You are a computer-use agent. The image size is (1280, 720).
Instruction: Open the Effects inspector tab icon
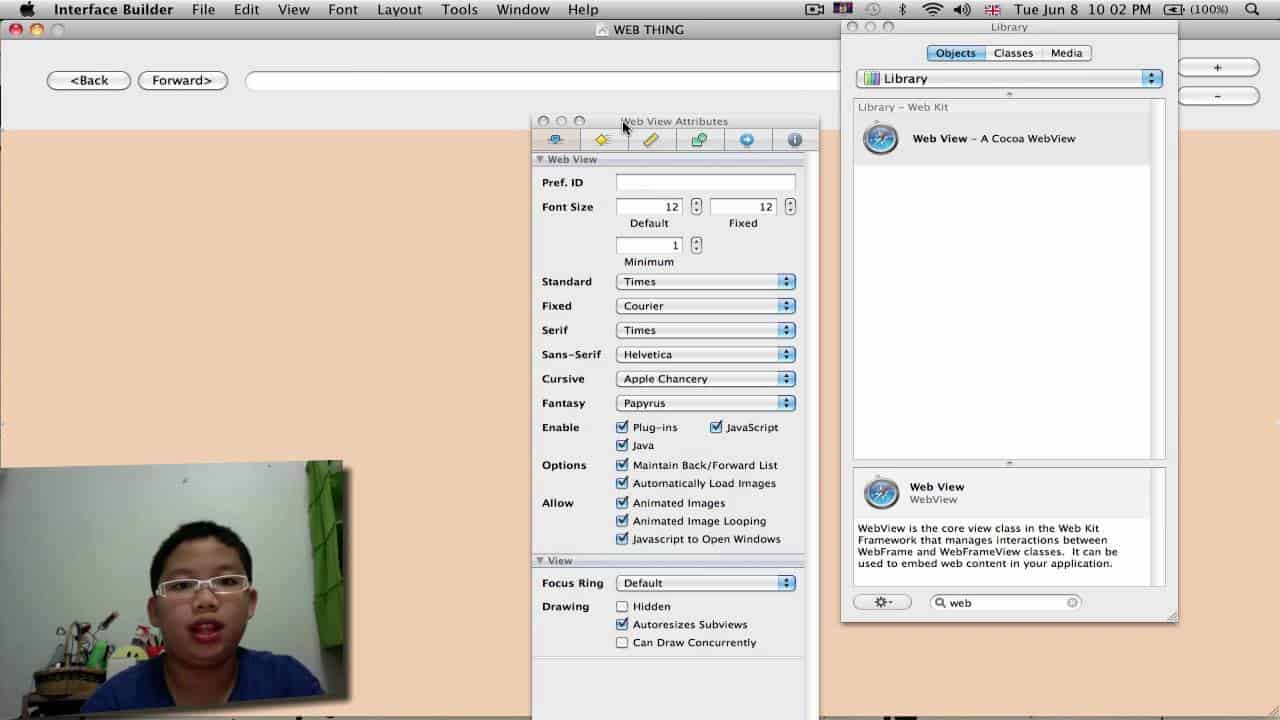click(x=603, y=140)
